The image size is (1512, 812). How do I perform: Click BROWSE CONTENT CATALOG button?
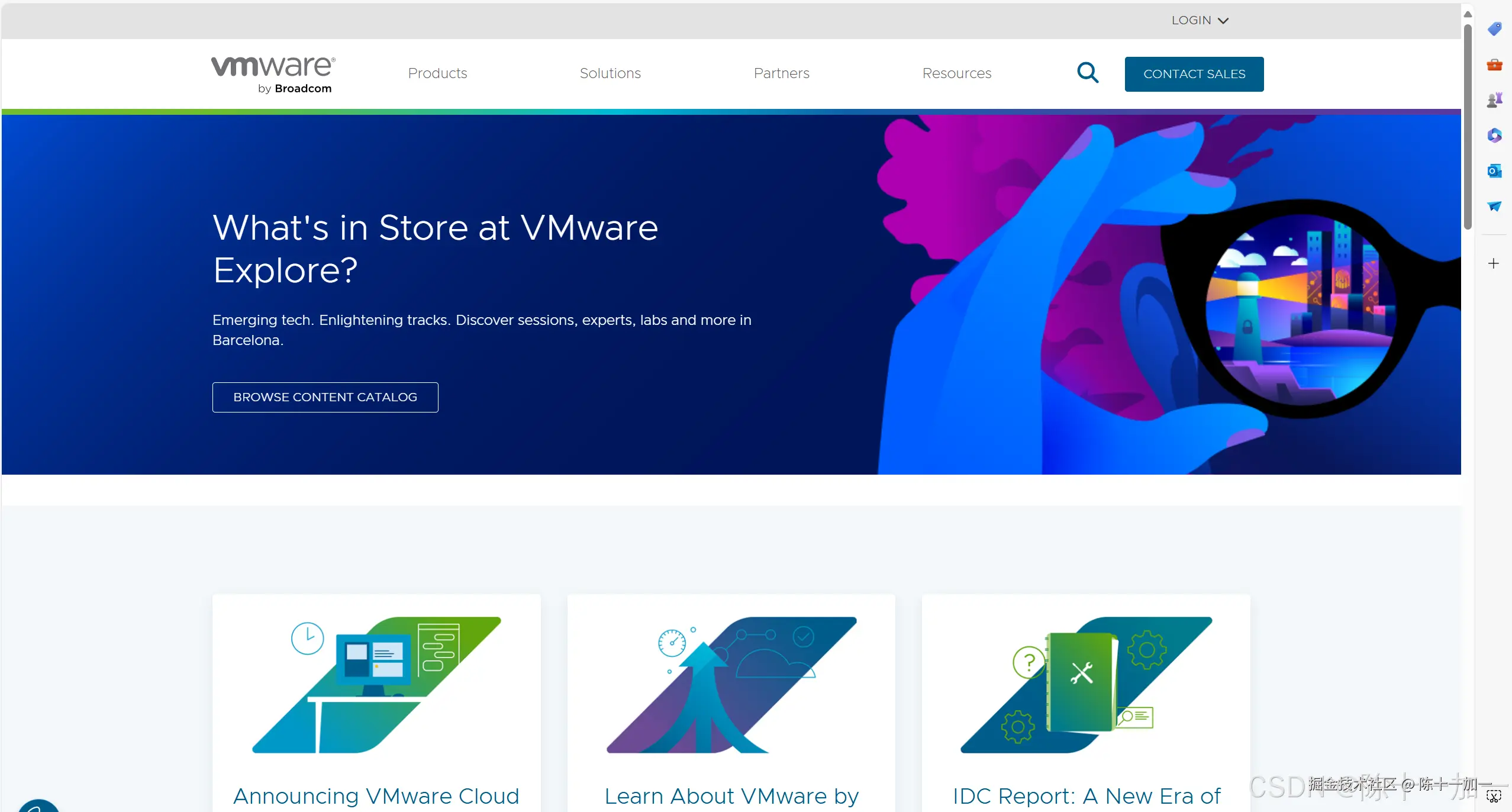click(325, 397)
